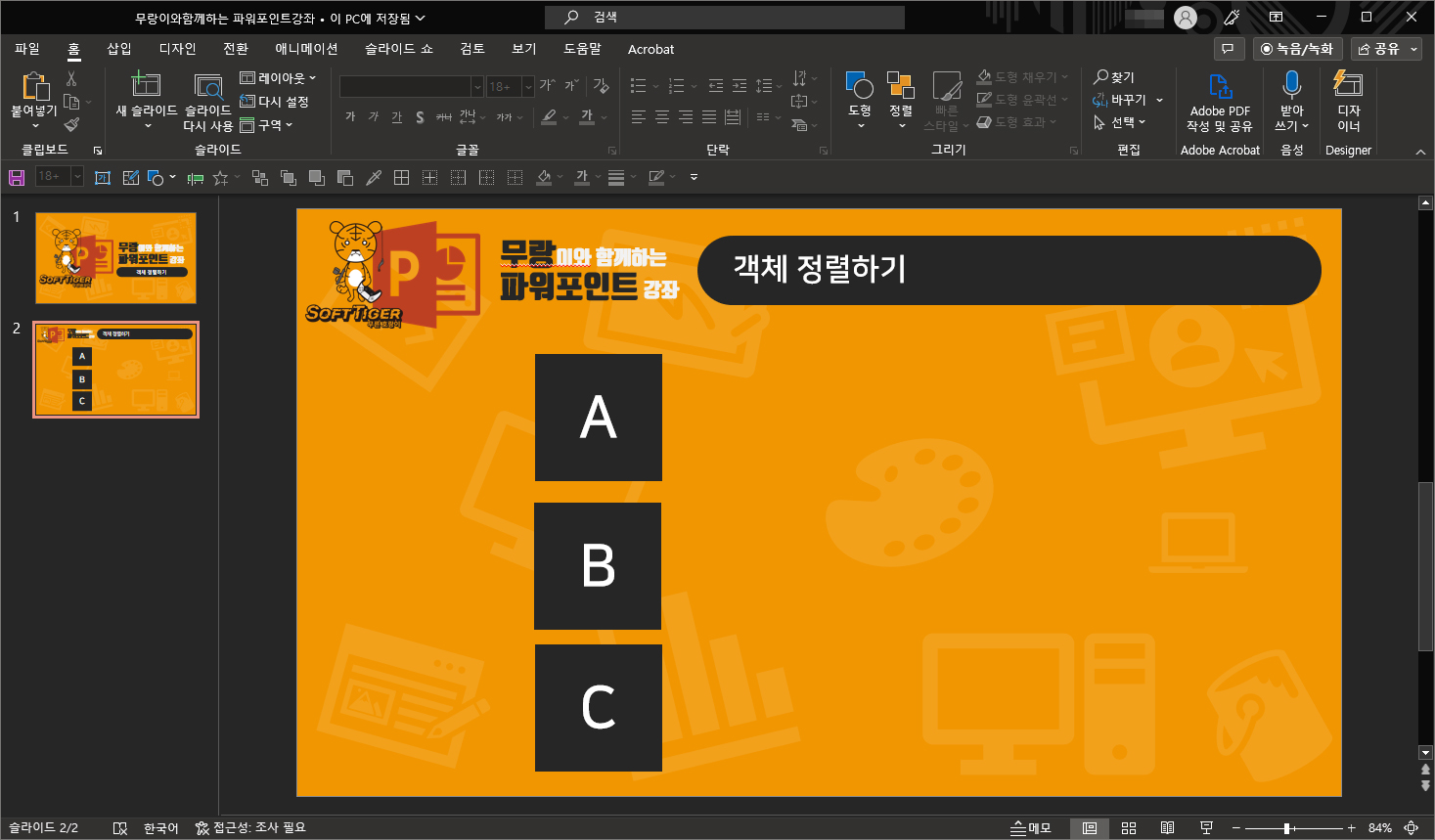The image size is (1435, 840).
Task: Click the font color swatch in ribbon
Action: point(587,117)
